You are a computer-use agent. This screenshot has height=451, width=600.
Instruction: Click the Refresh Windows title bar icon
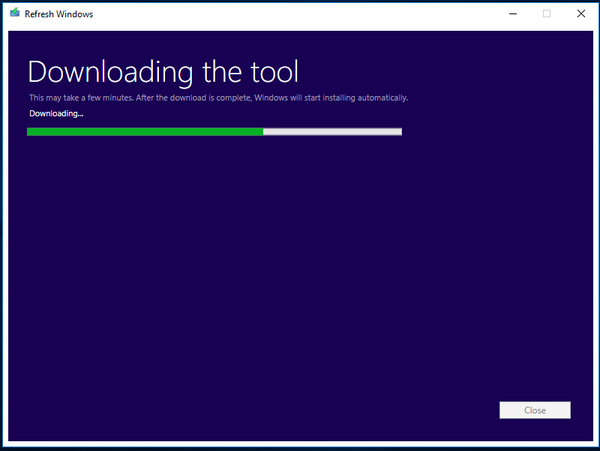15,13
